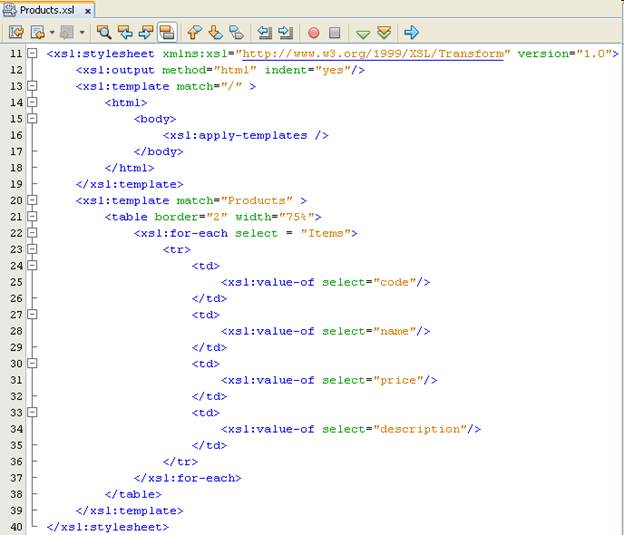Click the select="price" value-of line
Screen dimensions: 624x535
click(x=329, y=380)
